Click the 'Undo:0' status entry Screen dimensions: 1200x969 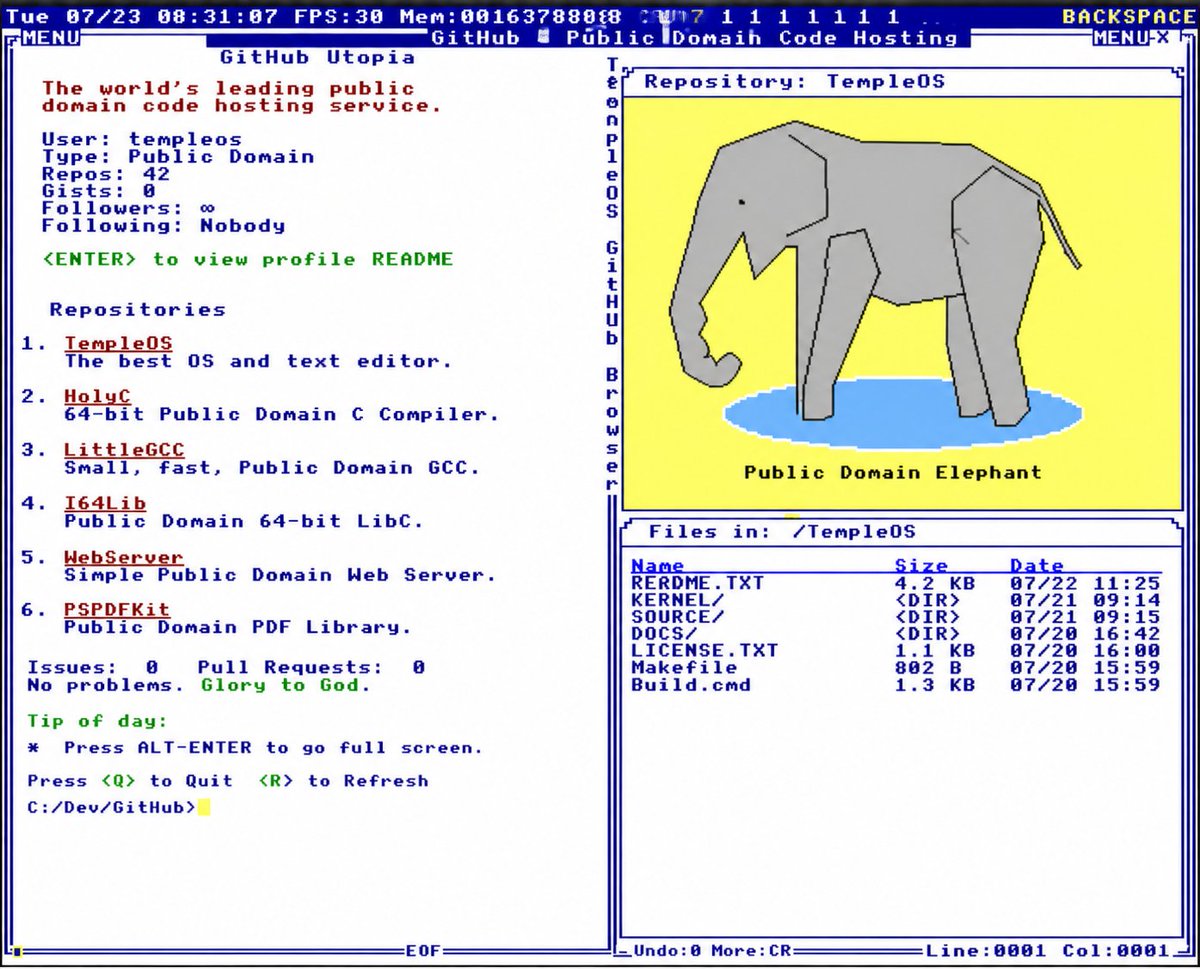point(667,950)
